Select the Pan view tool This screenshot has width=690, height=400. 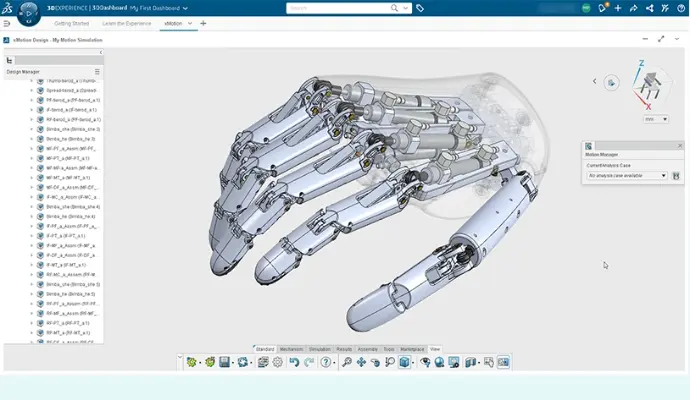361,362
